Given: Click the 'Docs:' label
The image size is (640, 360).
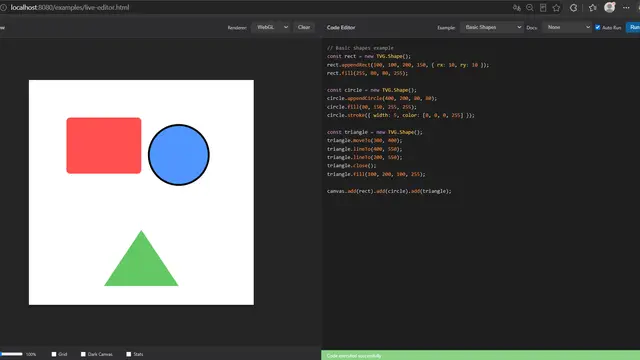Looking at the screenshot, I should click(x=532, y=28).
